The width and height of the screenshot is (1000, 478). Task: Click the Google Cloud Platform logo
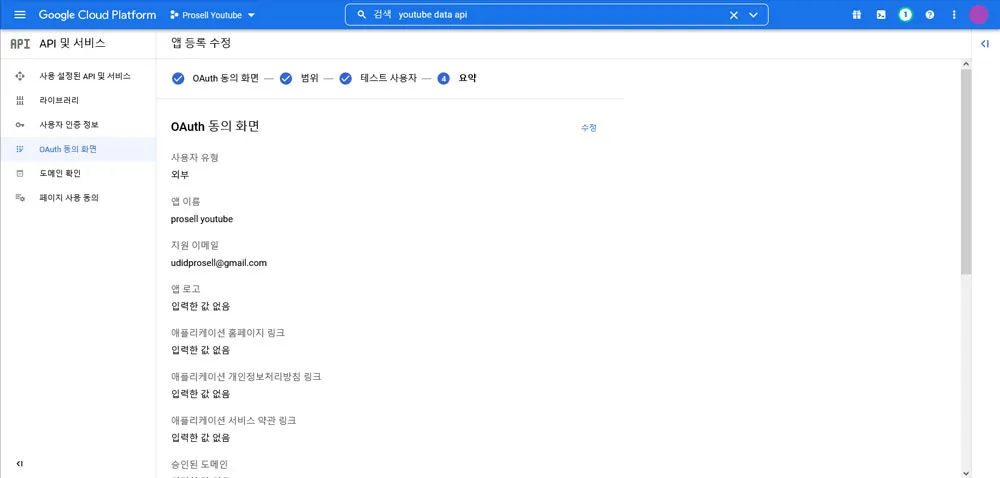(x=97, y=15)
